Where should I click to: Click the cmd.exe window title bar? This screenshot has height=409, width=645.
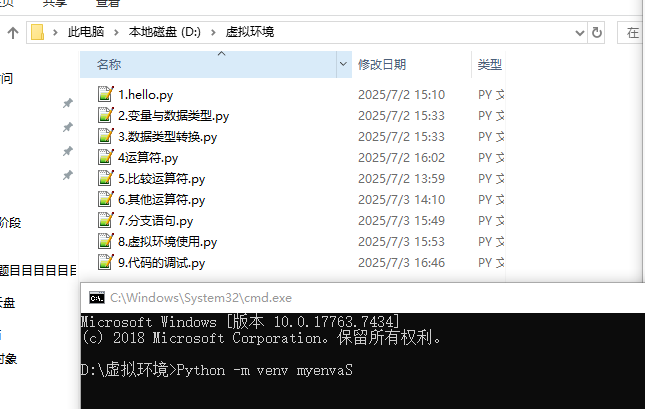(363, 298)
